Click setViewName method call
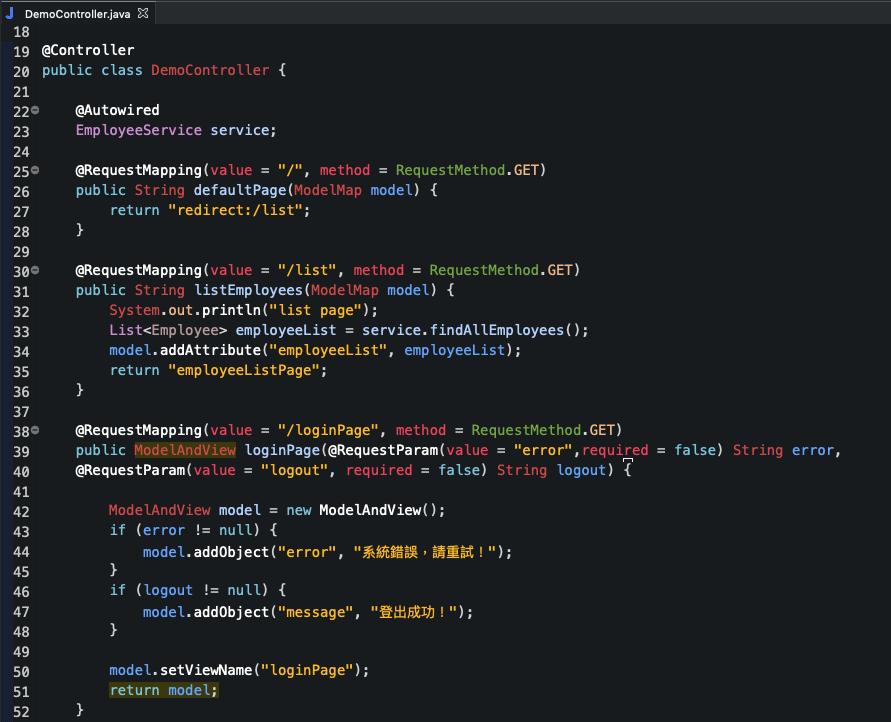The image size is (891, 722). 206,670
